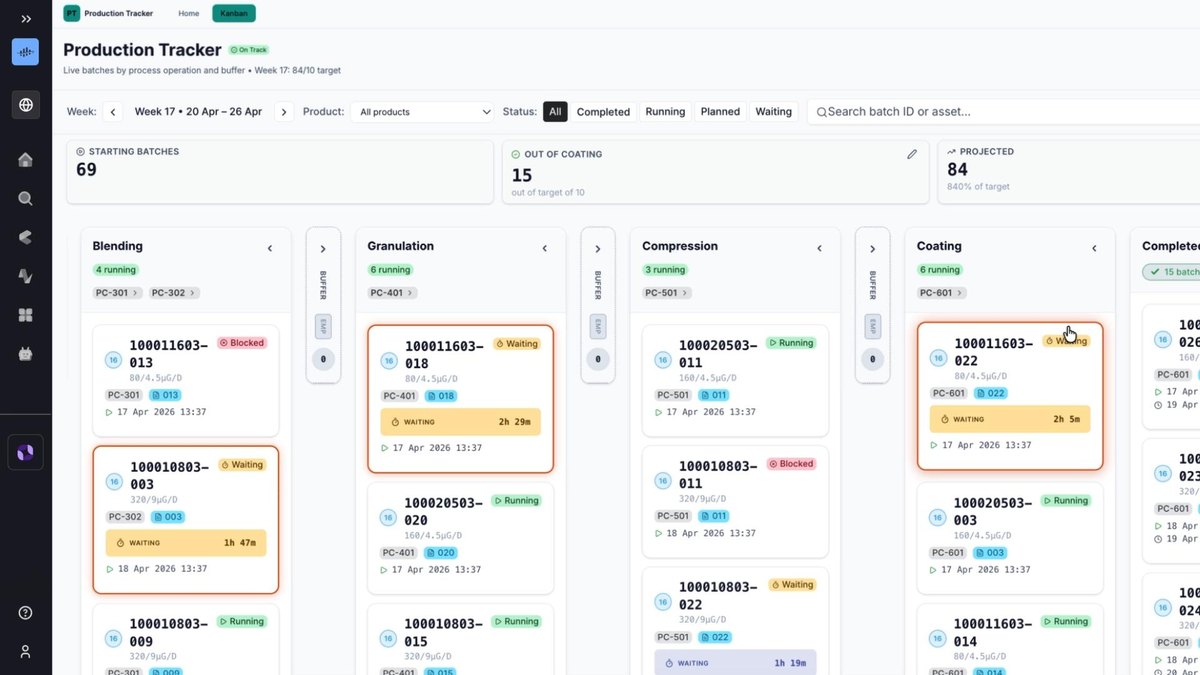Click document tag 003 on the Blending card

point(168,517)
